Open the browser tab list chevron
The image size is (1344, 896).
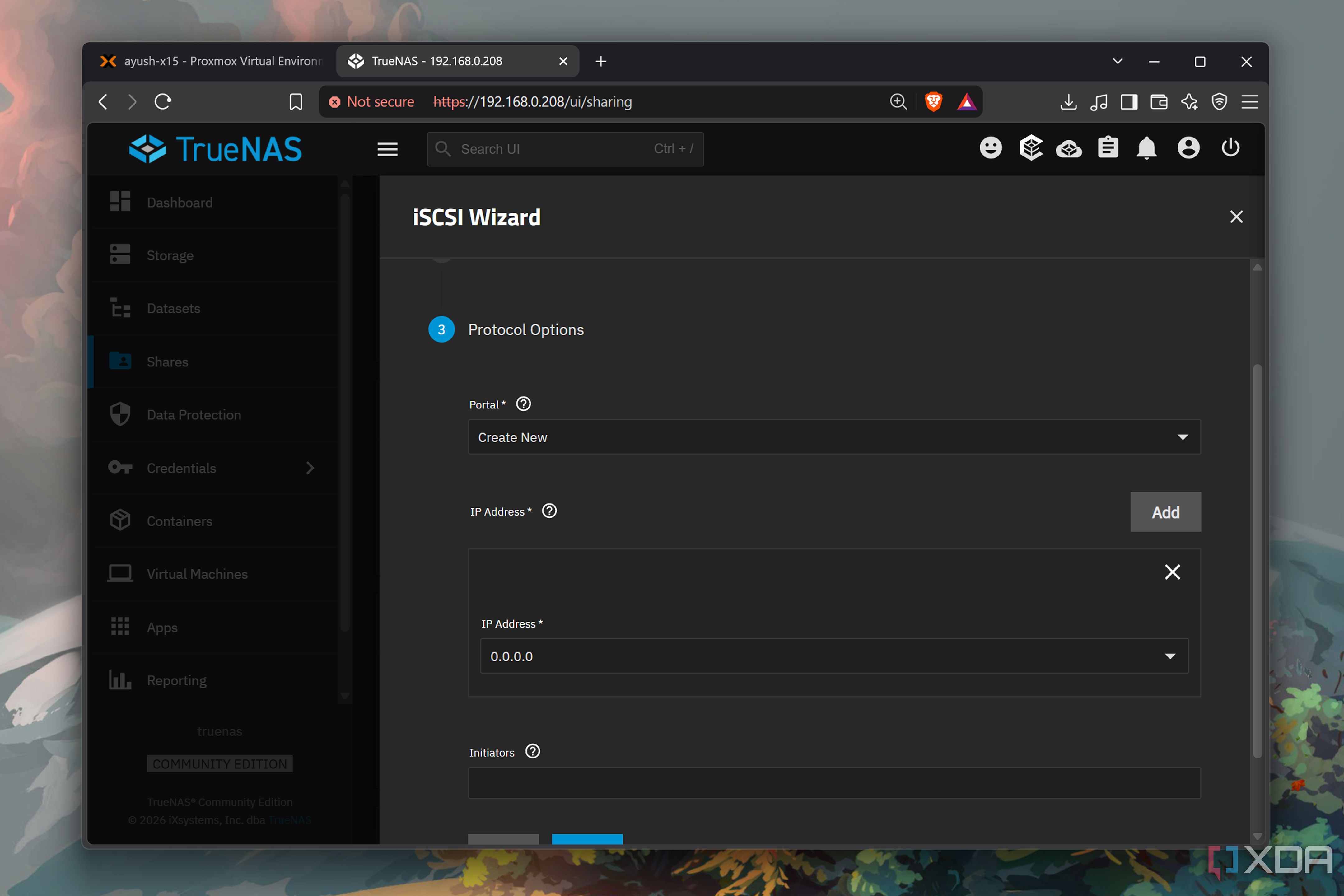click(x=1118, y=61)
